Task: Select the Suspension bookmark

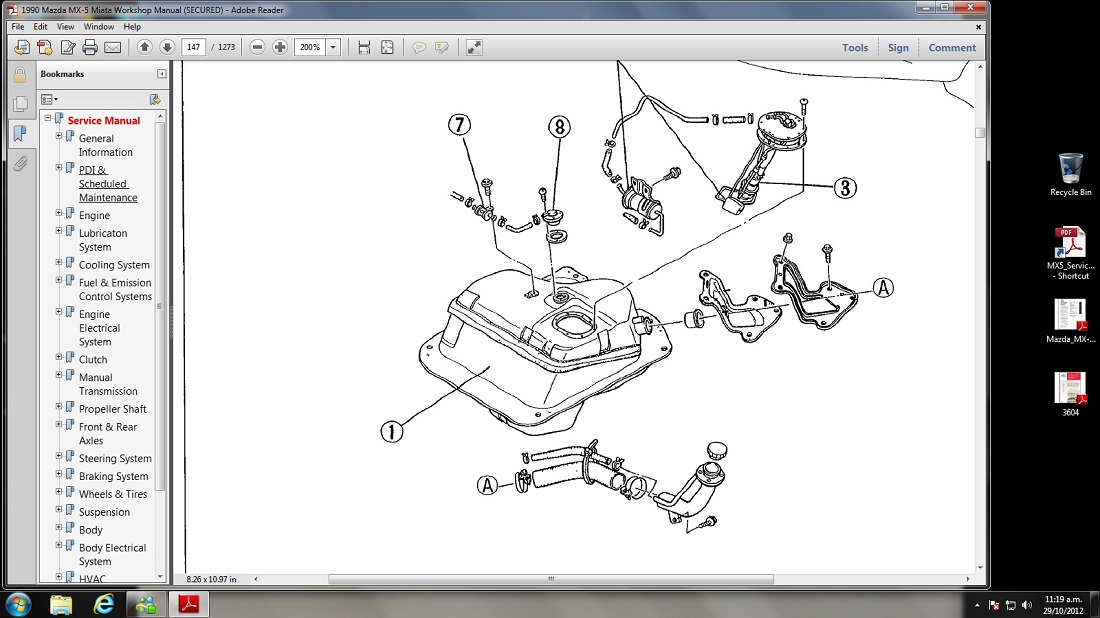Action: (104, 512)
